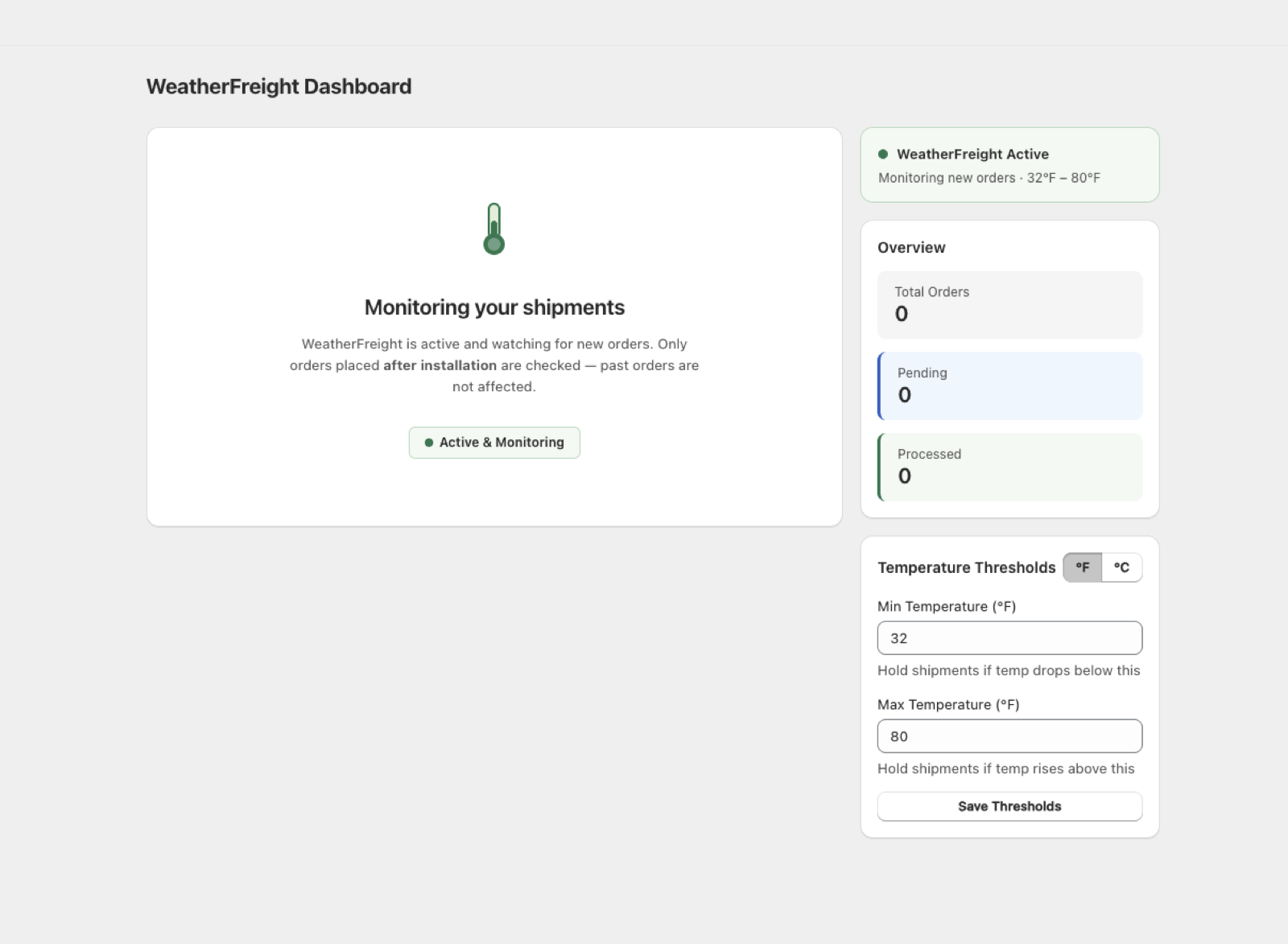This screenshot has width=1288, height=944.
Task: Click the Overview panel heading
Action: click(911, 247)
